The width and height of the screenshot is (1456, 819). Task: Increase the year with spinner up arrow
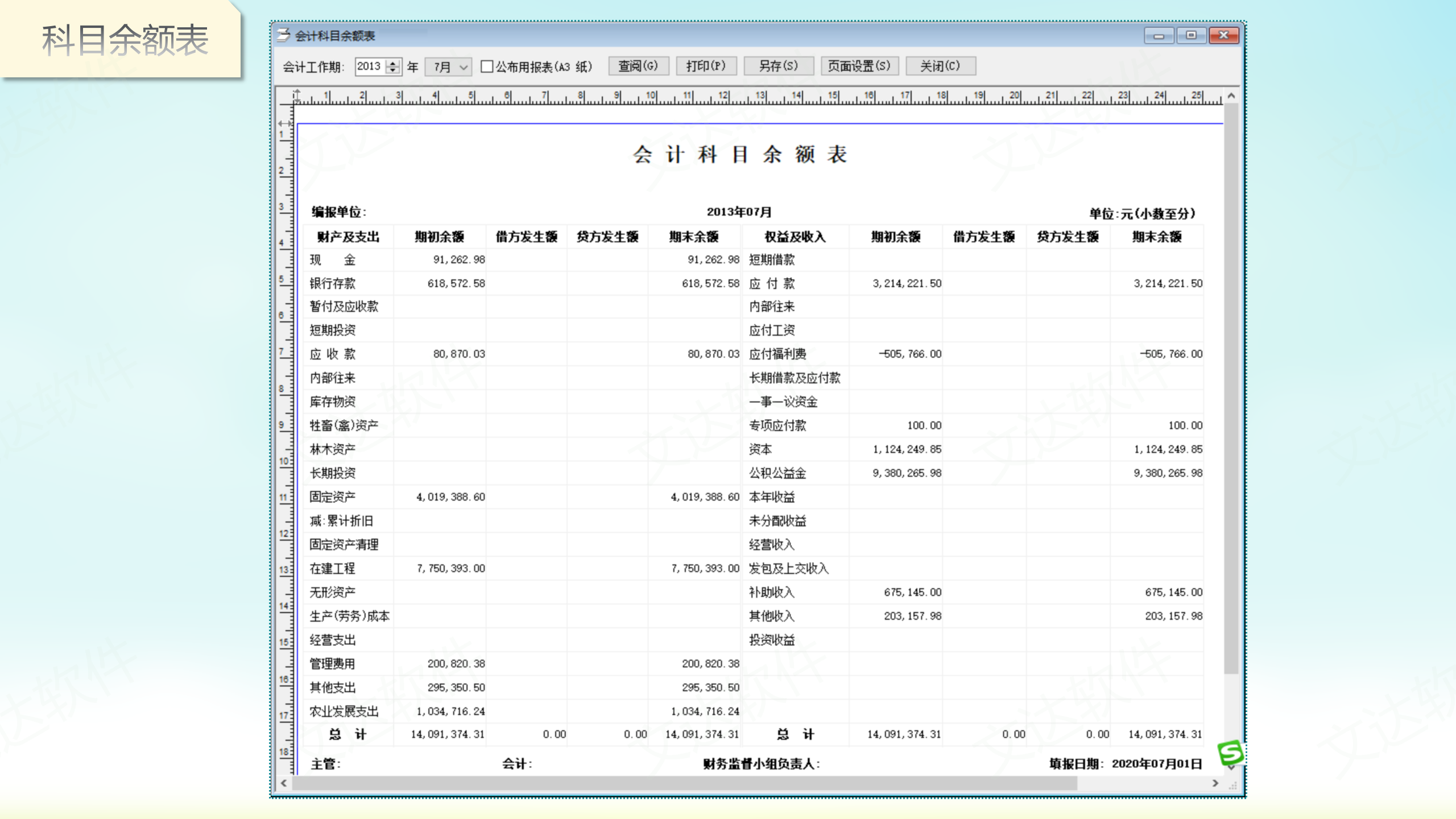[x=393, y=63]
